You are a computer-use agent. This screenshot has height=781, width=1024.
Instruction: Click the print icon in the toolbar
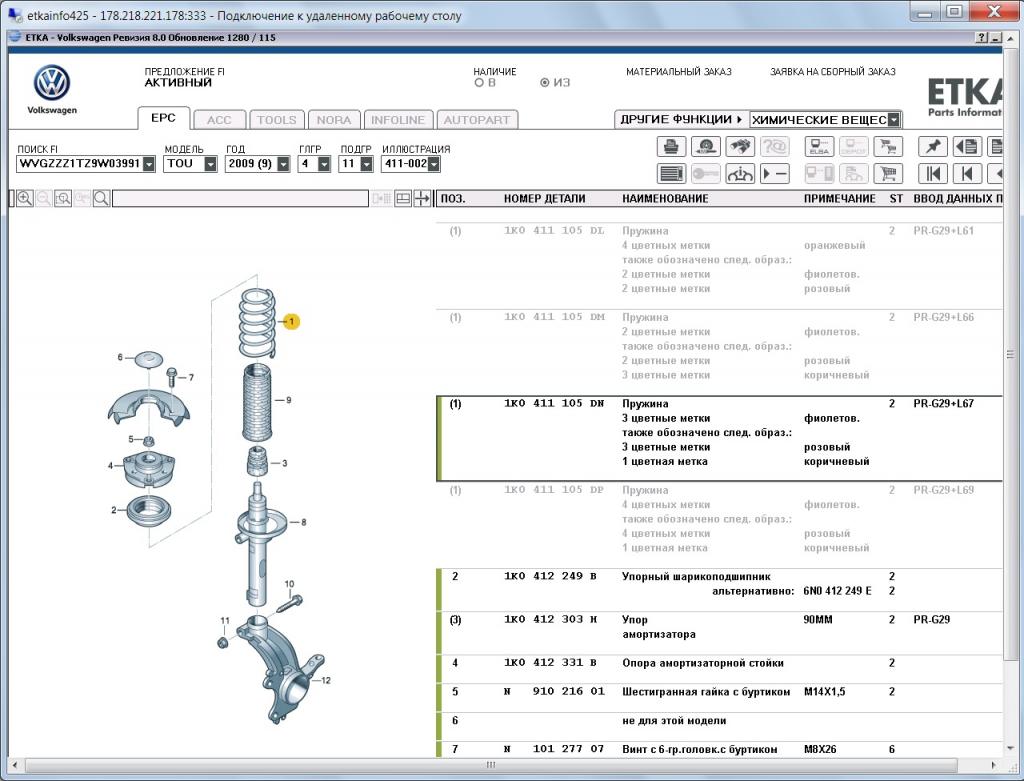pyautogui.click(x=671, y=146)
